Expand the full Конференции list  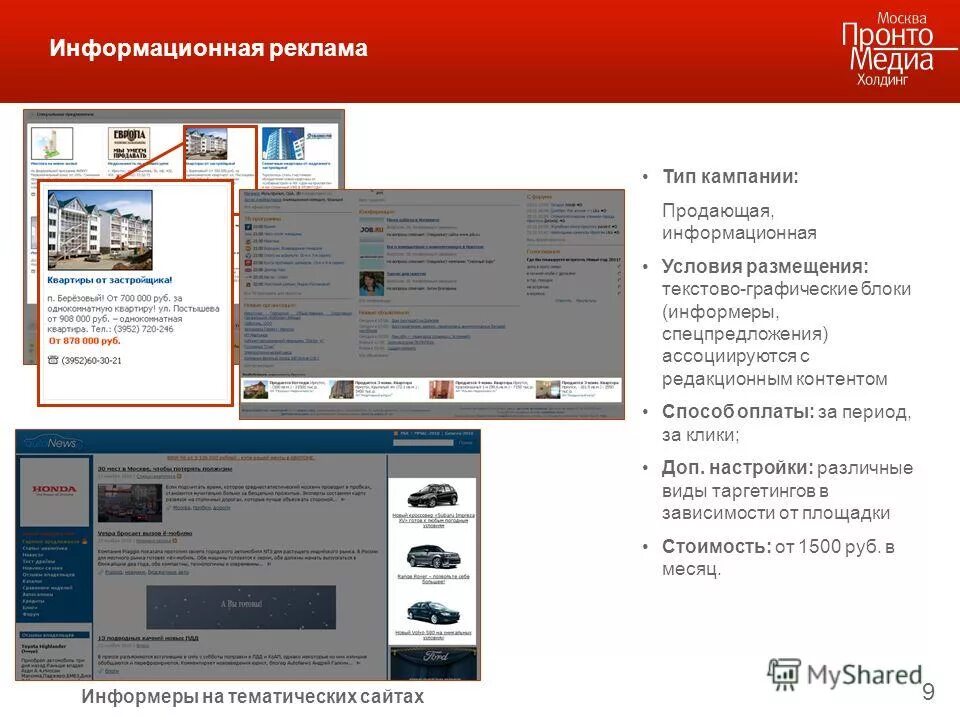pyautogui.click(x=374, y=300)
